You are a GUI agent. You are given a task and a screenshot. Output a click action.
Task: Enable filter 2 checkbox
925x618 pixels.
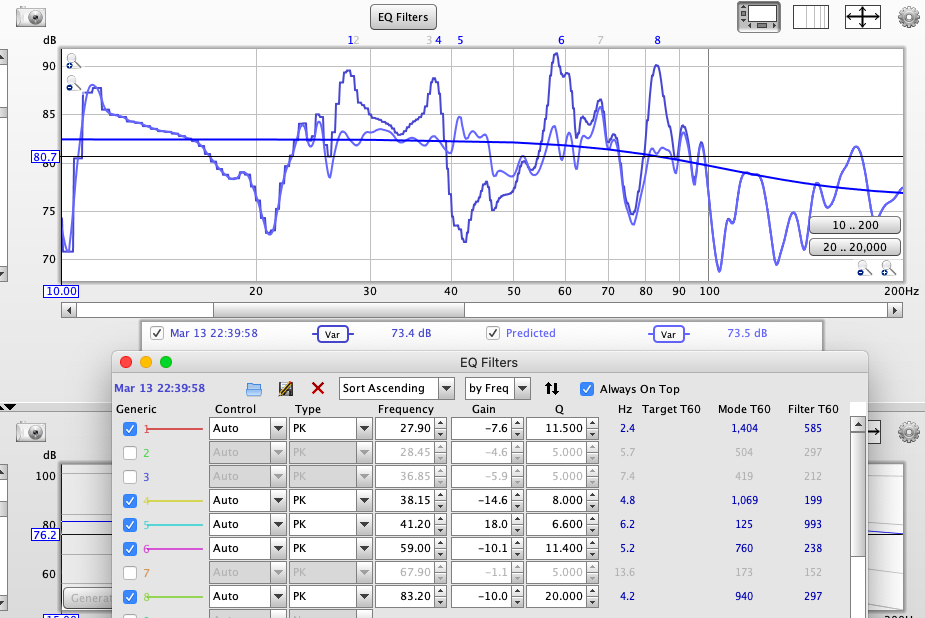[x=130, y=453]
